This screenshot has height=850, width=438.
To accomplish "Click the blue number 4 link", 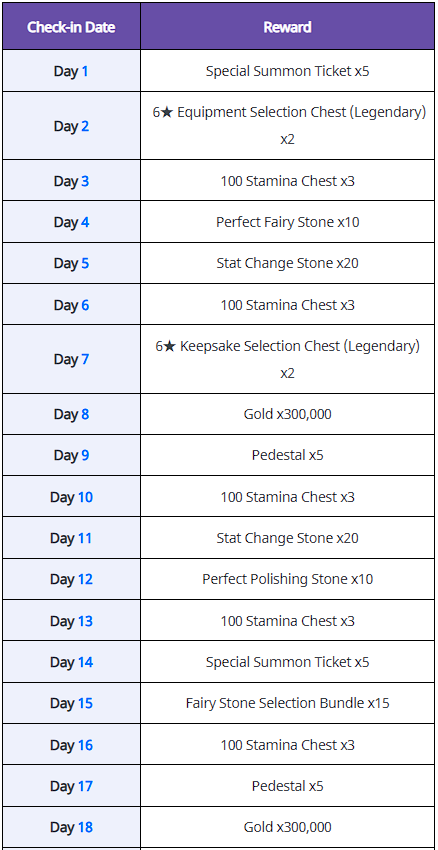I will pyautogui.click(x=85, y=222).
